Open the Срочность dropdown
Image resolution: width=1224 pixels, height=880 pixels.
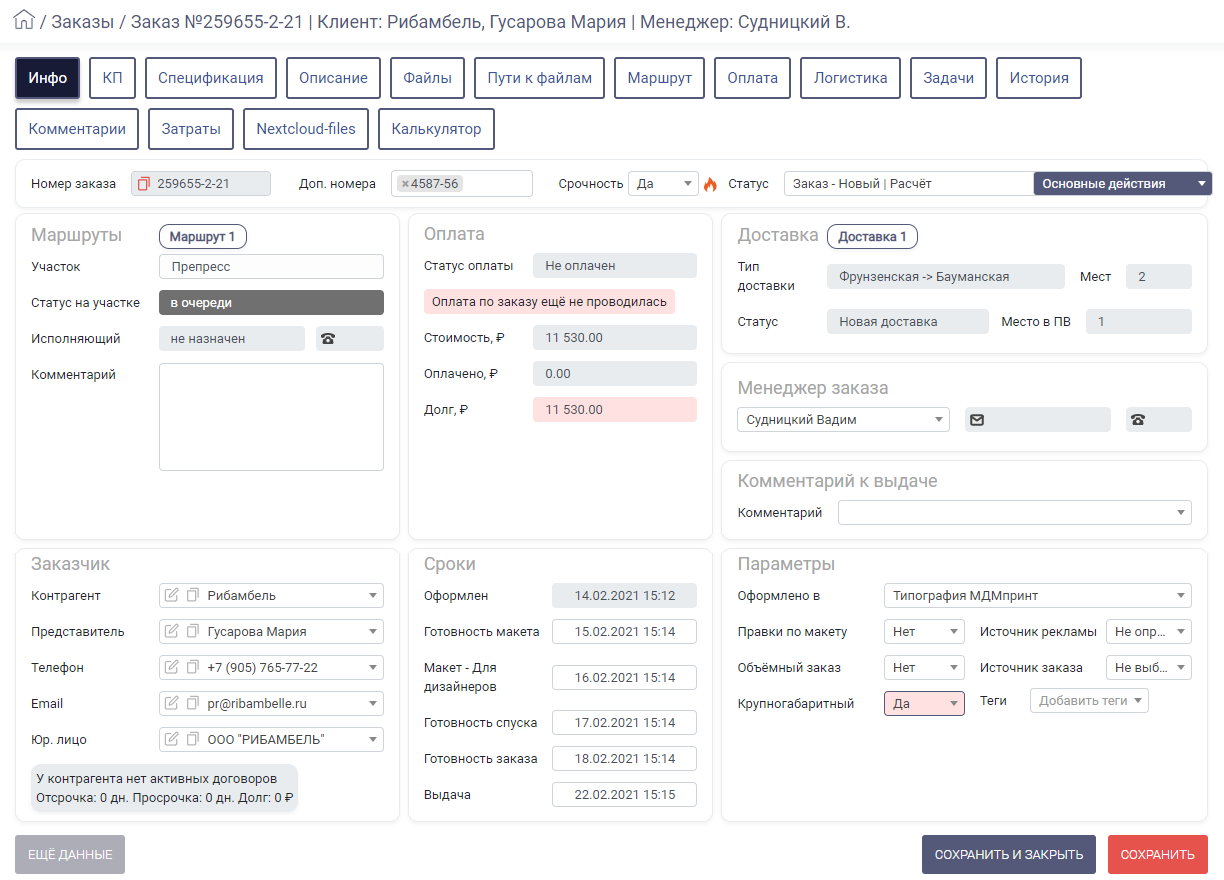coord(663,184)
